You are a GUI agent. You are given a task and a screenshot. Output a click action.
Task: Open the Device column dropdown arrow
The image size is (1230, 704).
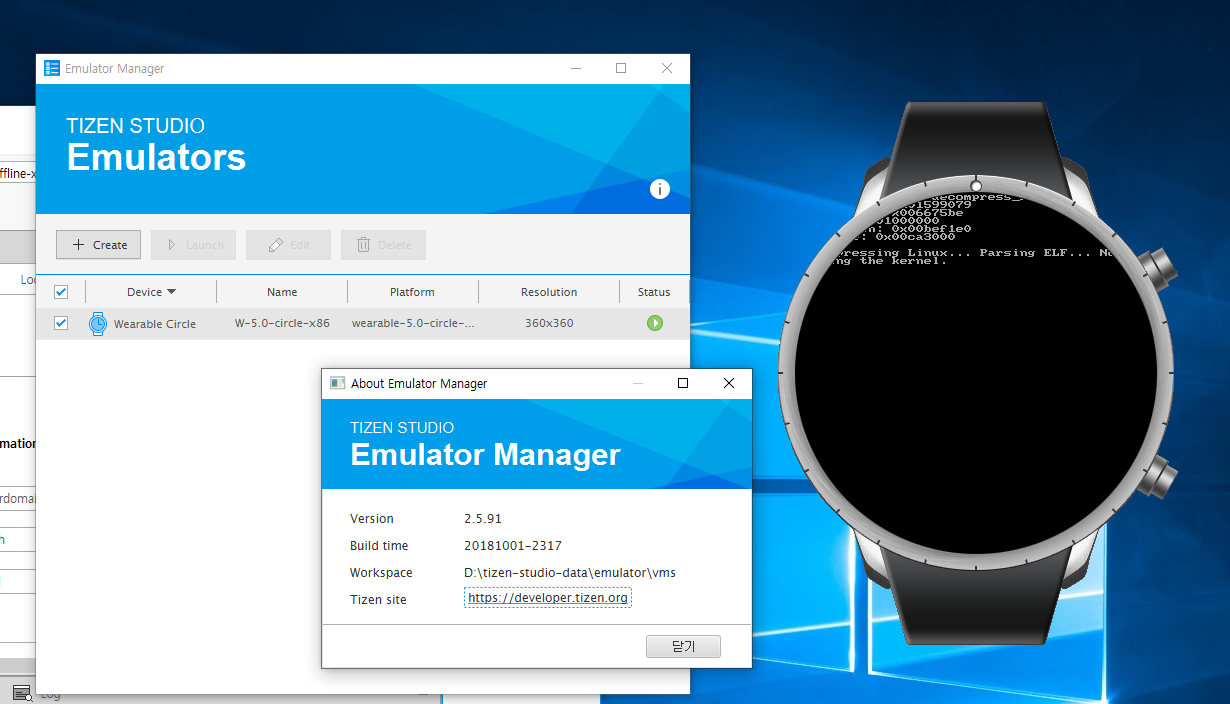(x=171, y=292)
